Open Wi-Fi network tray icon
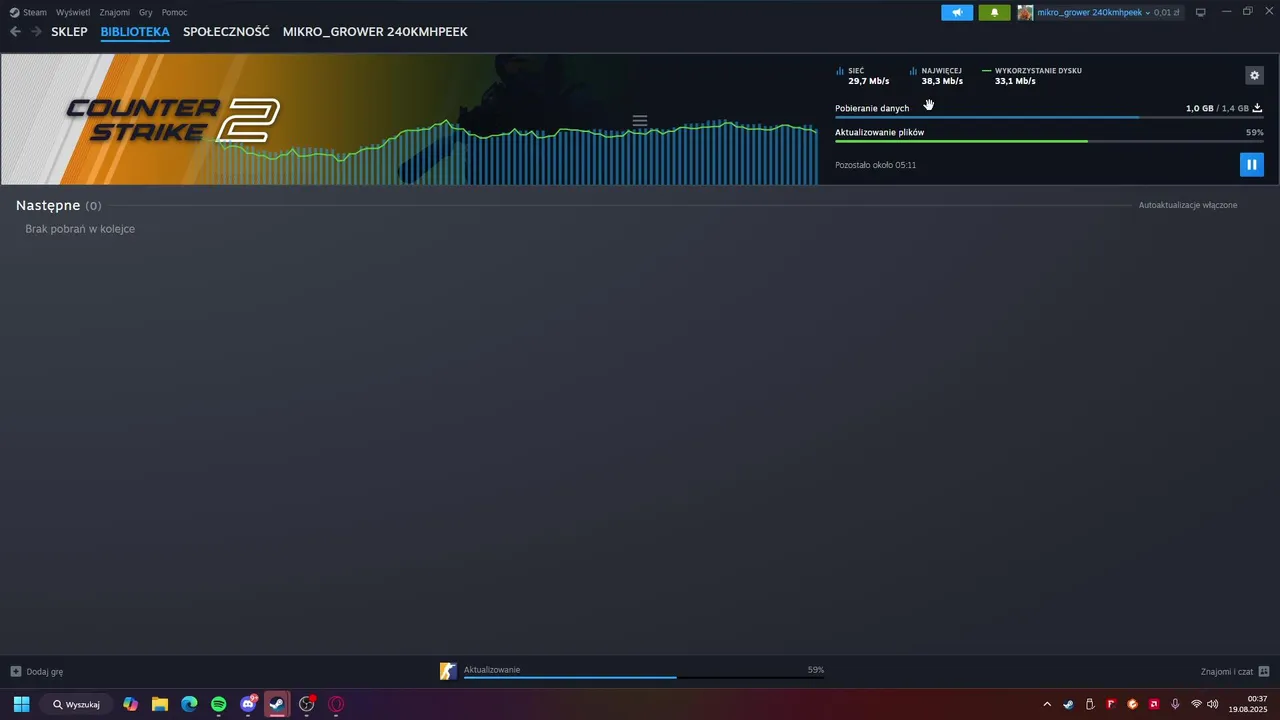The image size is (1280, 720). pyautogui.click(x=1196, y=704)
